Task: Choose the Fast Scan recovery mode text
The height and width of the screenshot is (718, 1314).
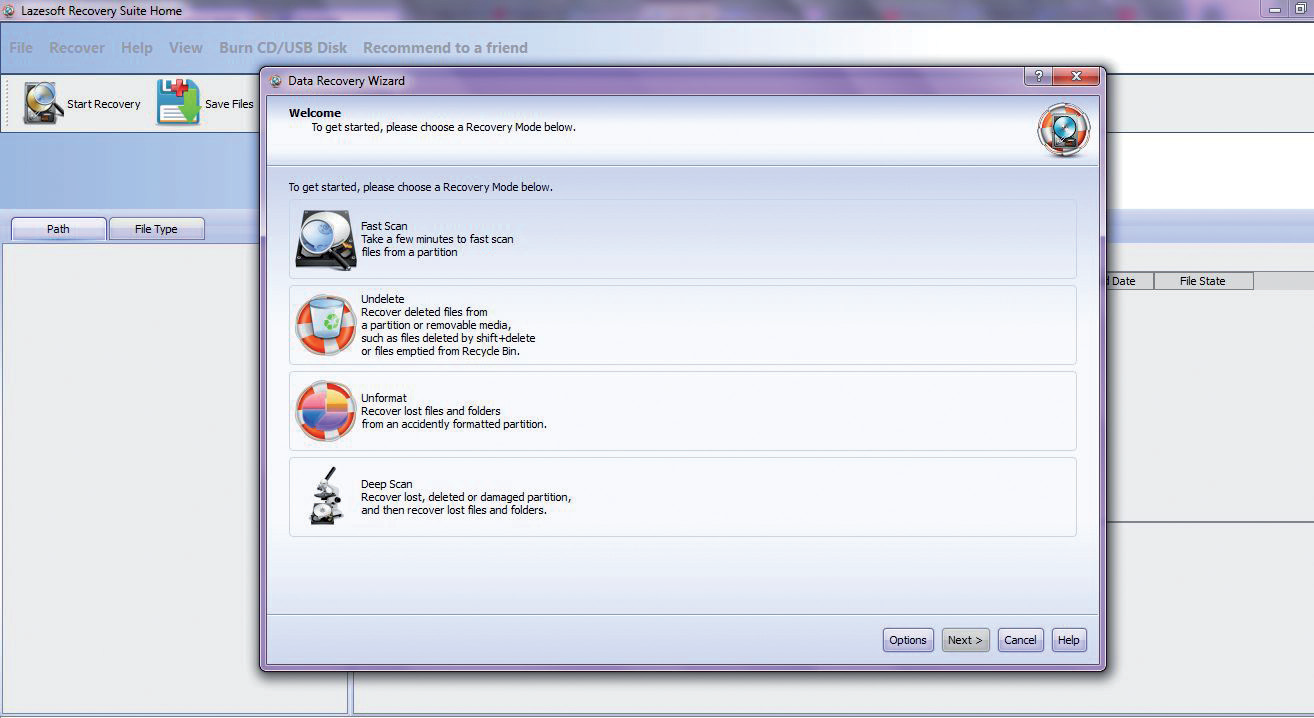Action: (x=384, y=226)
